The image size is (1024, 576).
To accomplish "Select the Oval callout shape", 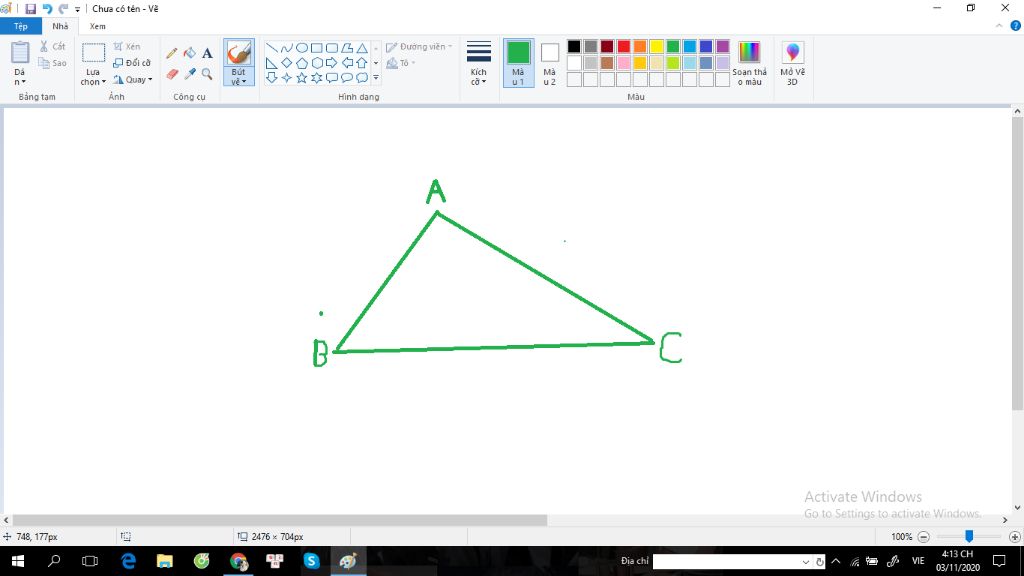I will pos(347,78).
